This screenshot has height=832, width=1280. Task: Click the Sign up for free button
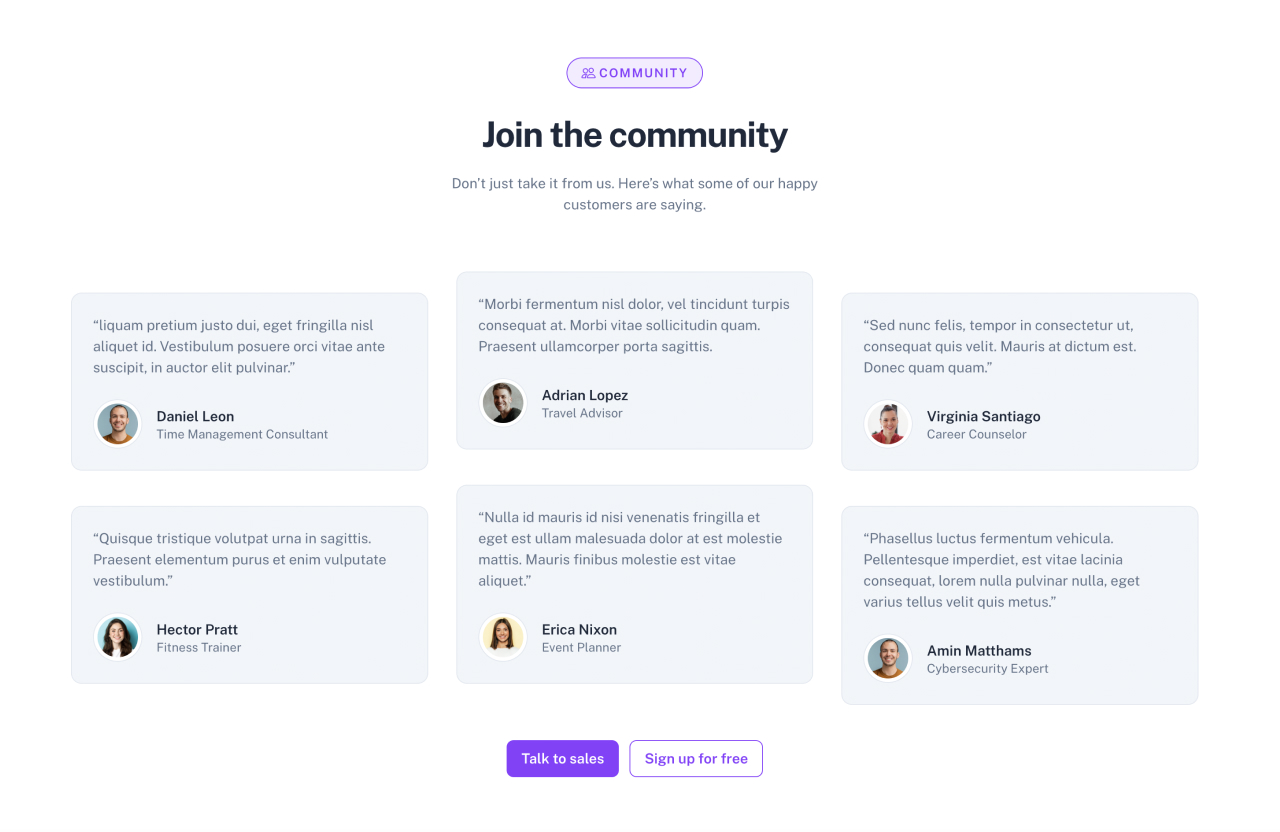pyautogui.click(x=696, y=759)
